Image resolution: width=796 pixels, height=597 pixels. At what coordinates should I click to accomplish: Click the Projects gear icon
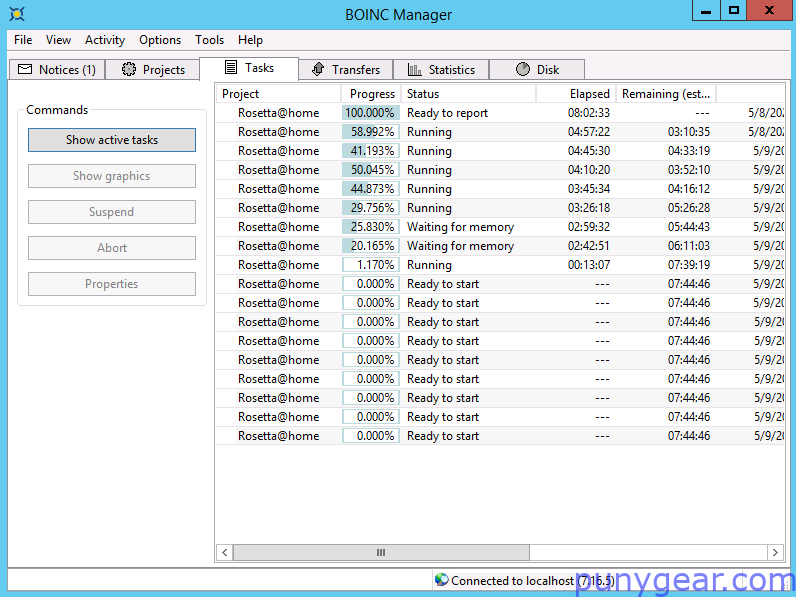pyautogui.click(x=129, y=69)
